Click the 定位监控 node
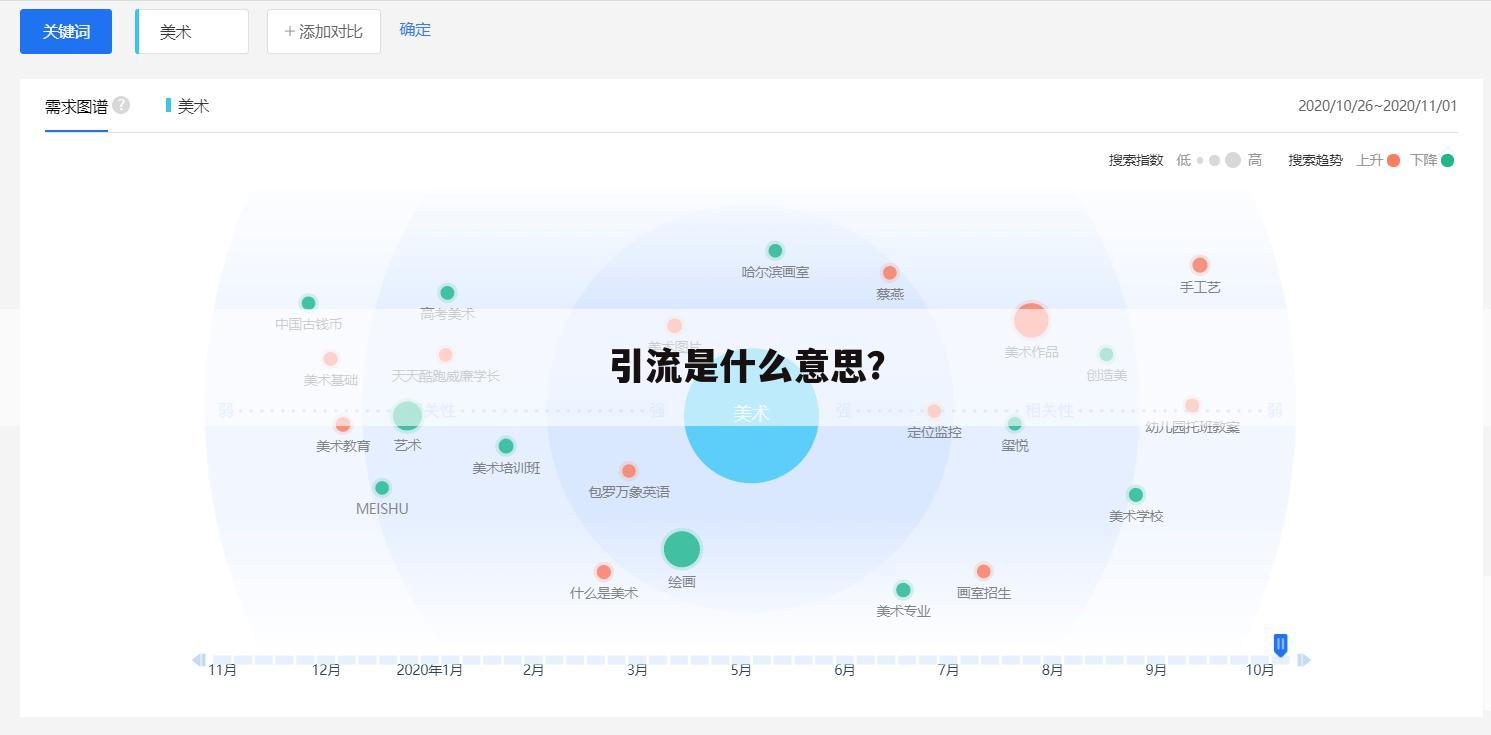The image size is (1491, 735). click(x=934, y=411)
